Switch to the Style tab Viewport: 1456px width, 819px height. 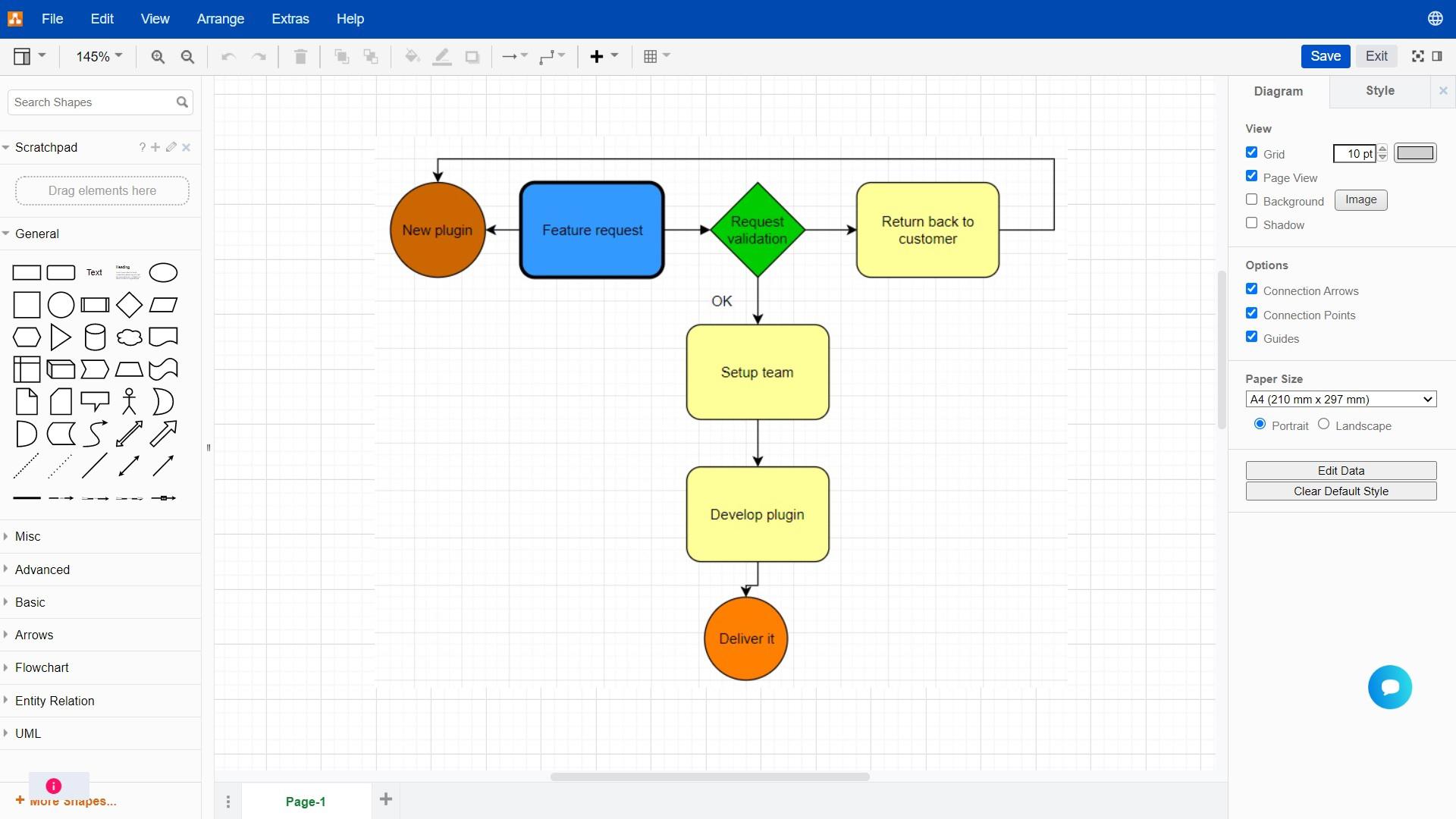pos(1379,91)
